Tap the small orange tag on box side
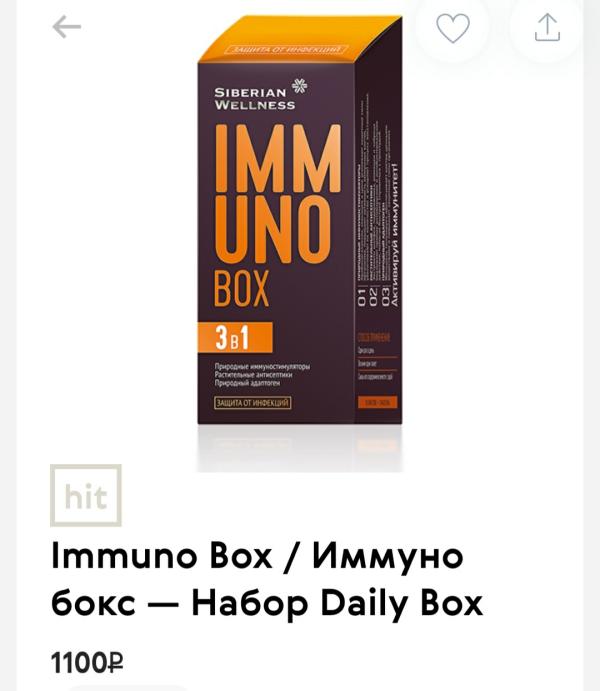Image resolution: width=600 pixels, height=691 pixels. coord(377,402)
